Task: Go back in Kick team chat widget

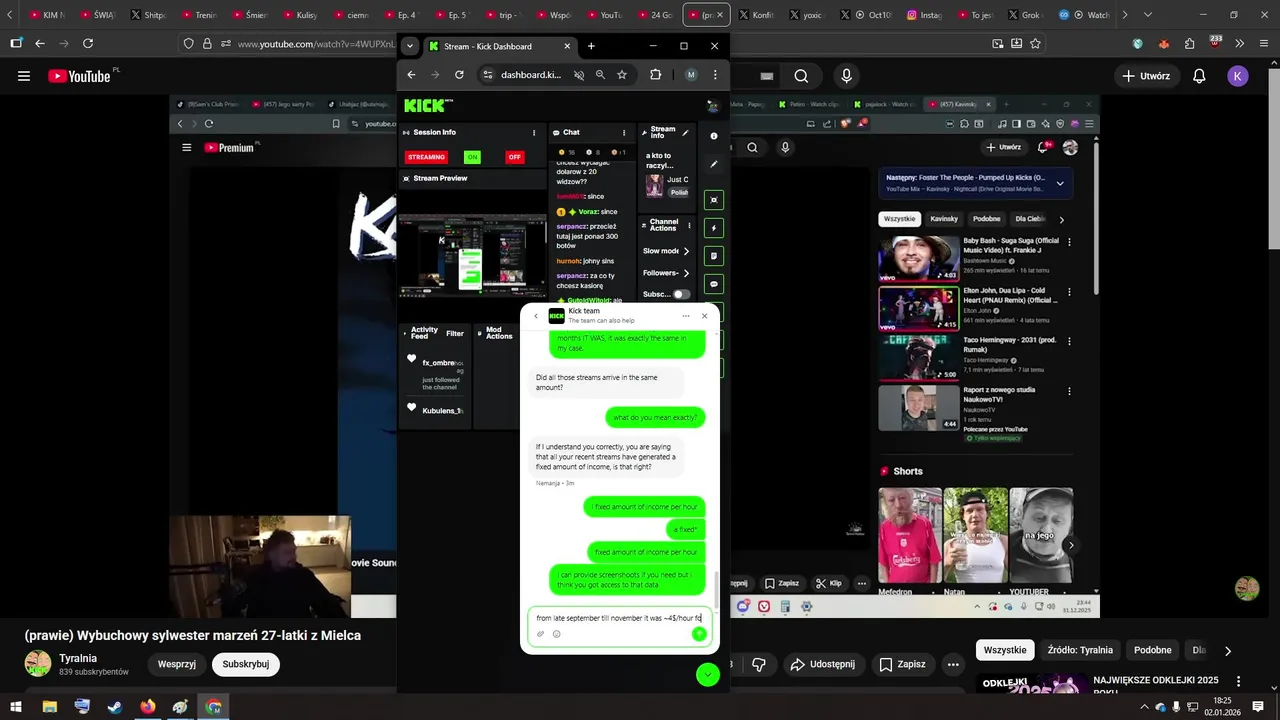Action: (x=536, y=316)
